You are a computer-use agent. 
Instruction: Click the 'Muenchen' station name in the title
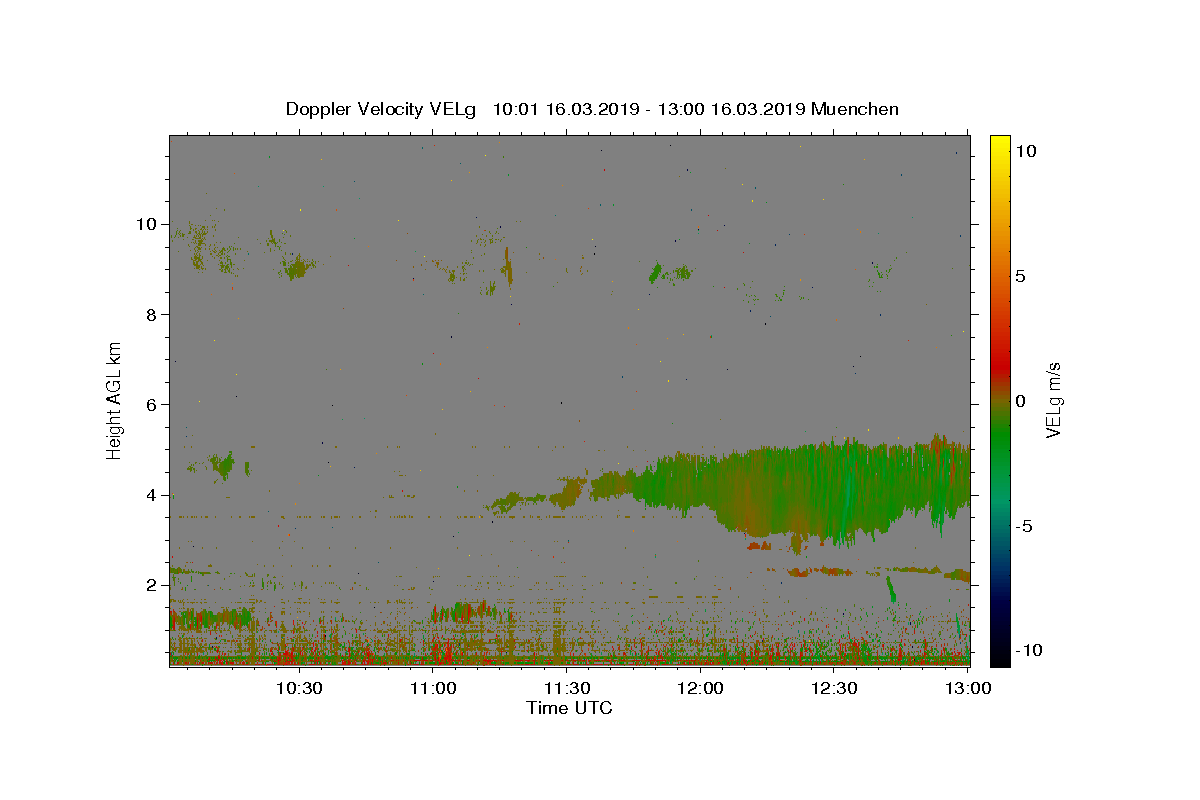[855, 109]
